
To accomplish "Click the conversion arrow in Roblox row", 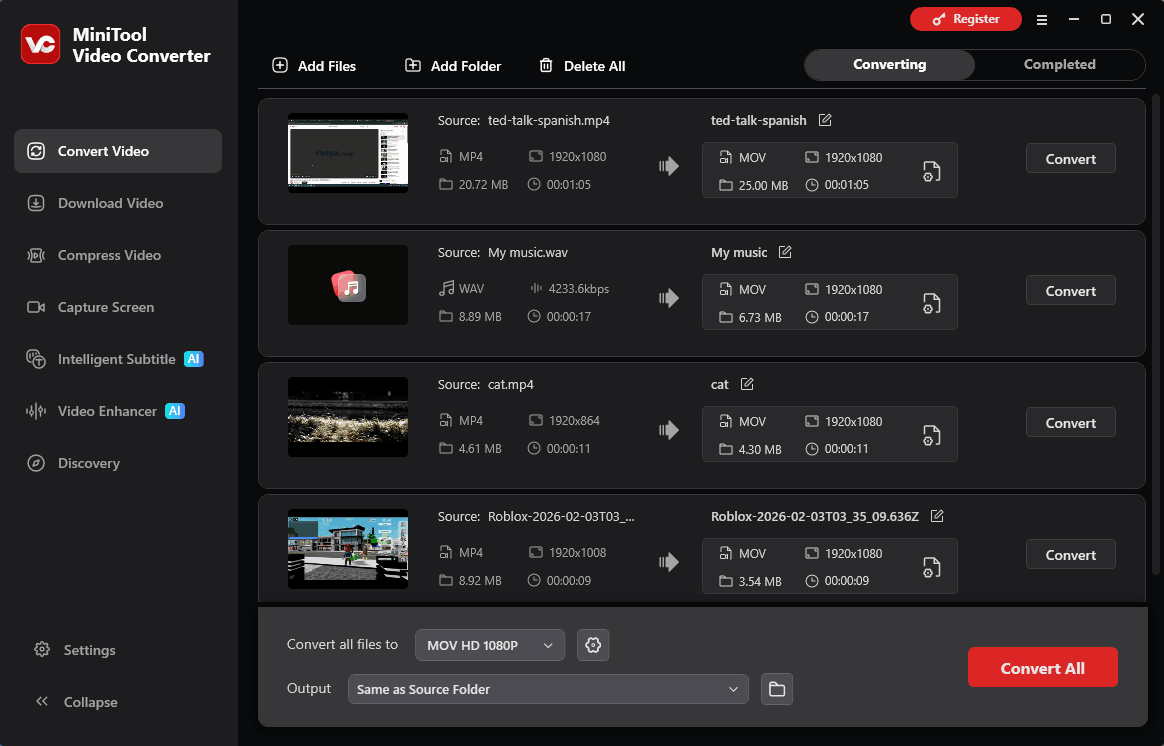I will 669,562.
